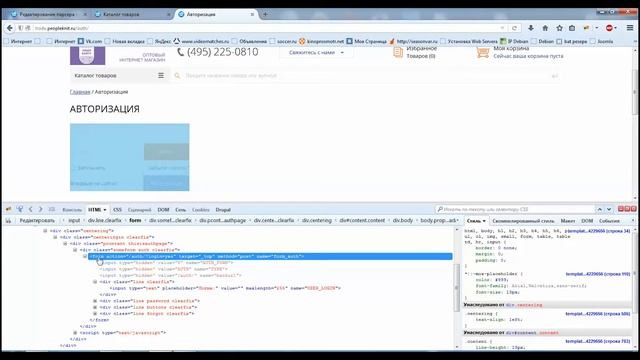Show the bookmarks list clipboard icon
The height and width of the screenshot is (360, 640).
click(572, 28)
